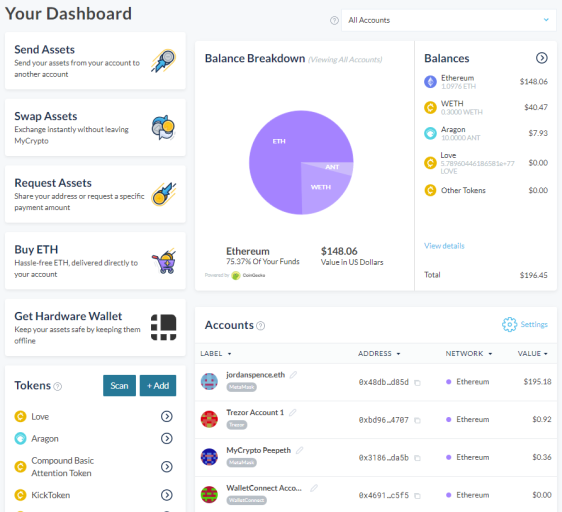Sort accounts by the NETWORK column
This screenshot has height=512, width=562.
pos(469,354)
